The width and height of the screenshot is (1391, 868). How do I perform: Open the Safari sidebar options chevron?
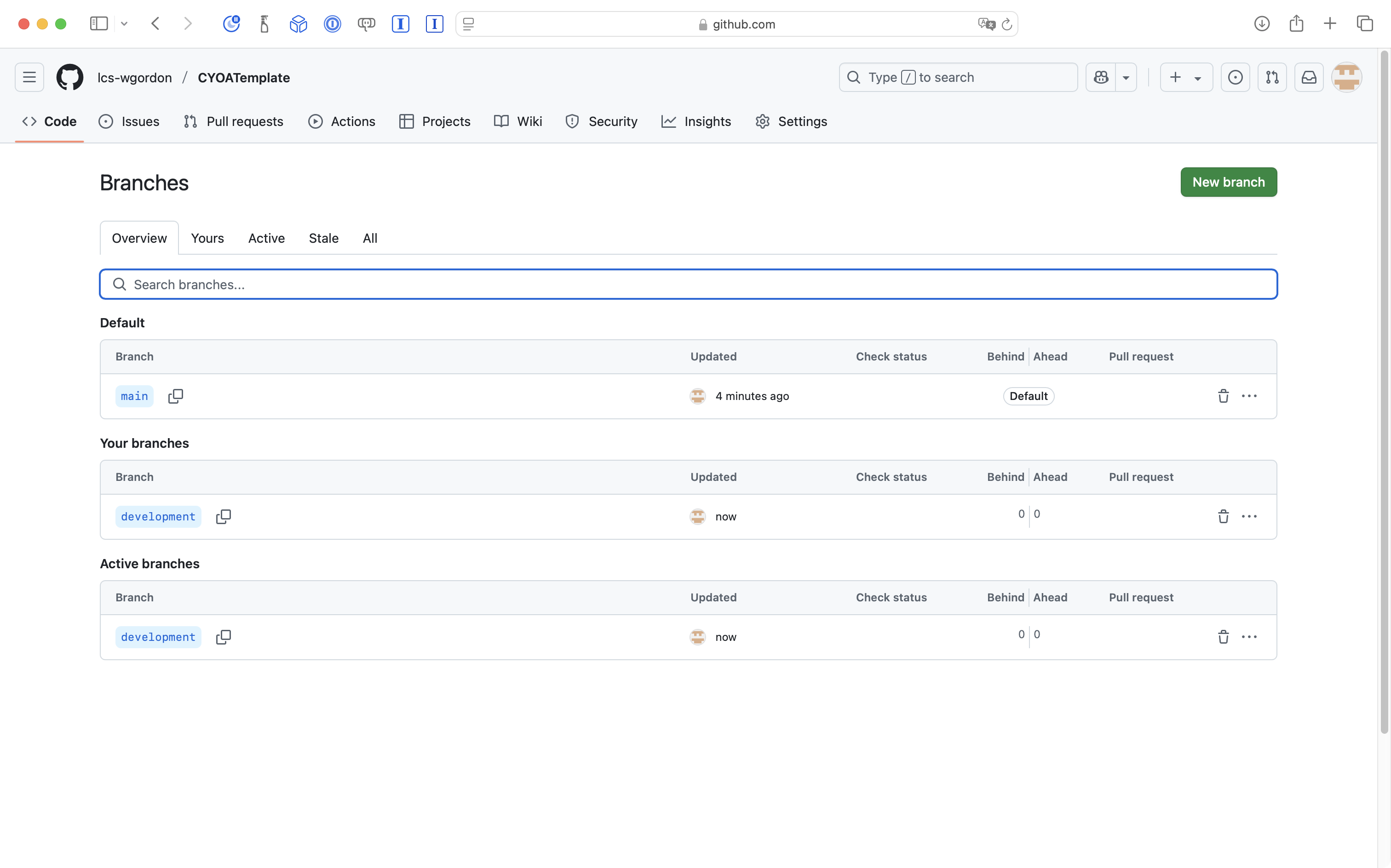pos(124,24)
